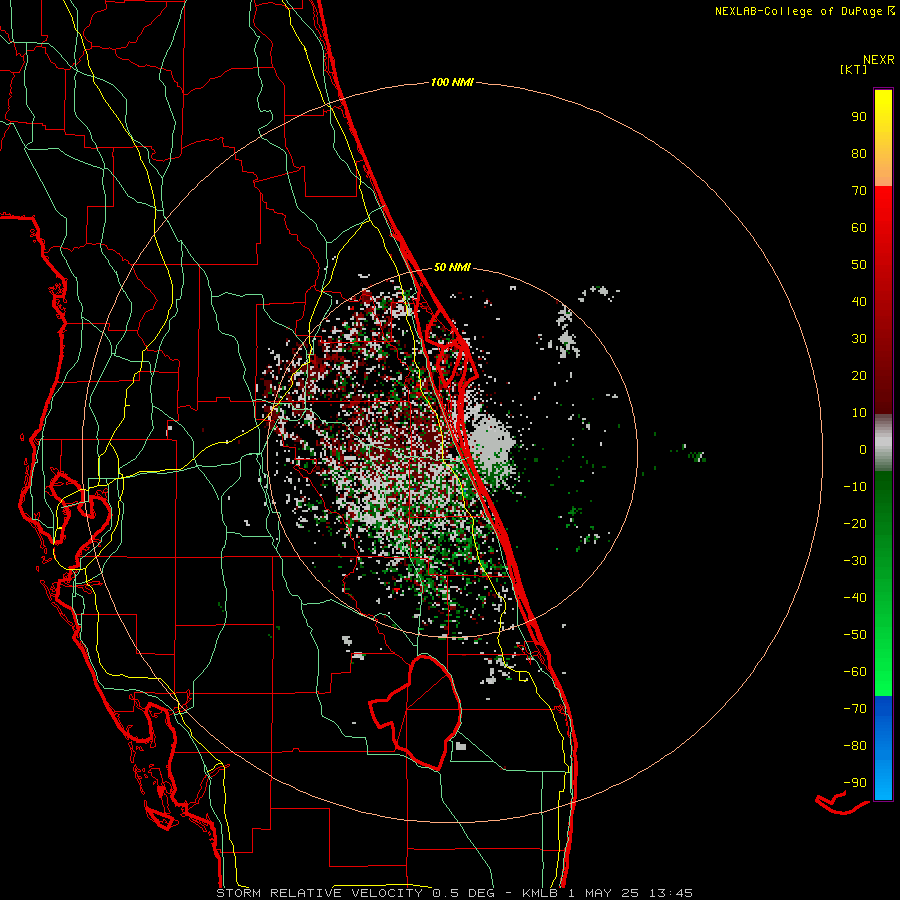Screen dimensions: 900x900
Task: Click the NEXR label above the color bar
Action: 879,60
